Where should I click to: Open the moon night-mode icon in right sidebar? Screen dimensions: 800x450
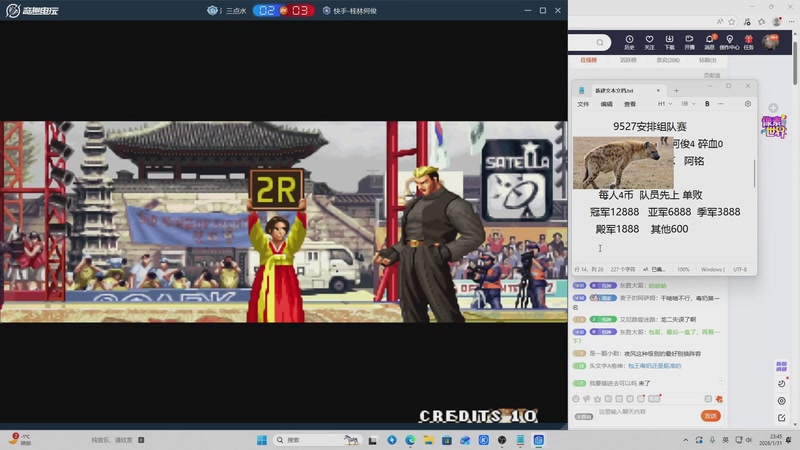click(x=782, y=383)
